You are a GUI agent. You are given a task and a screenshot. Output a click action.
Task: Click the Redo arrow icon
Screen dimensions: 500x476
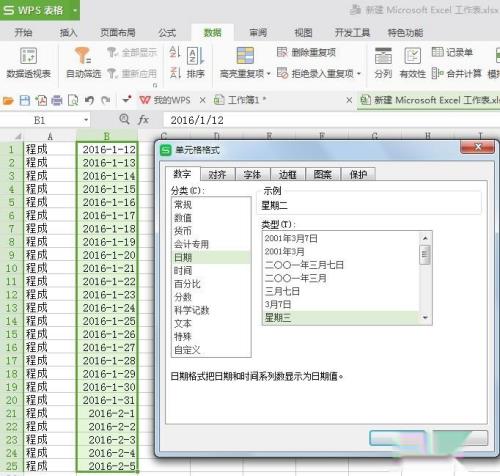[x=106, y=100]
